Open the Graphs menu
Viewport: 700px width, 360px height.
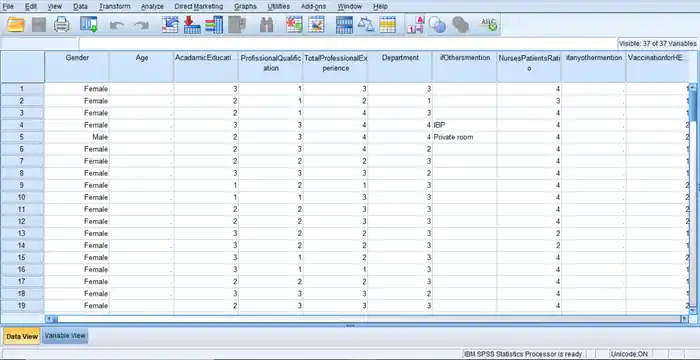[245, 7]
